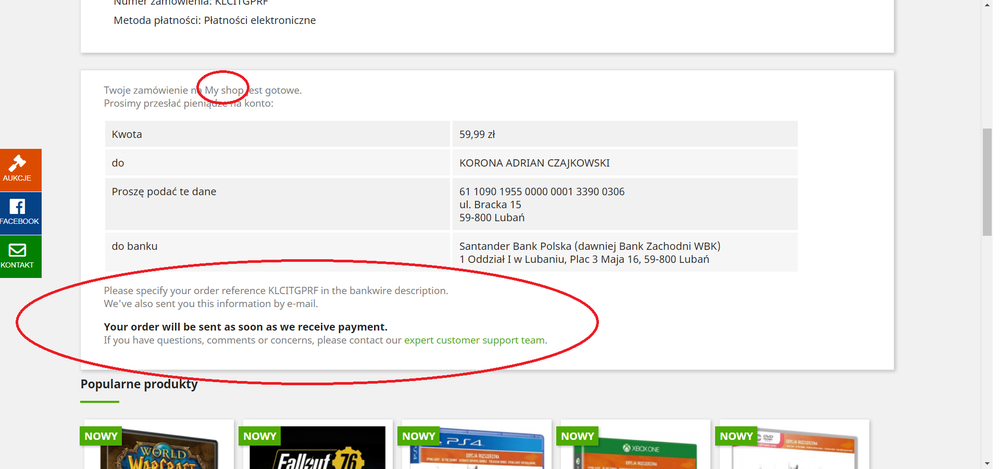
Task: Select the amount value 59,99 zł
Action: tap(477, 135)
